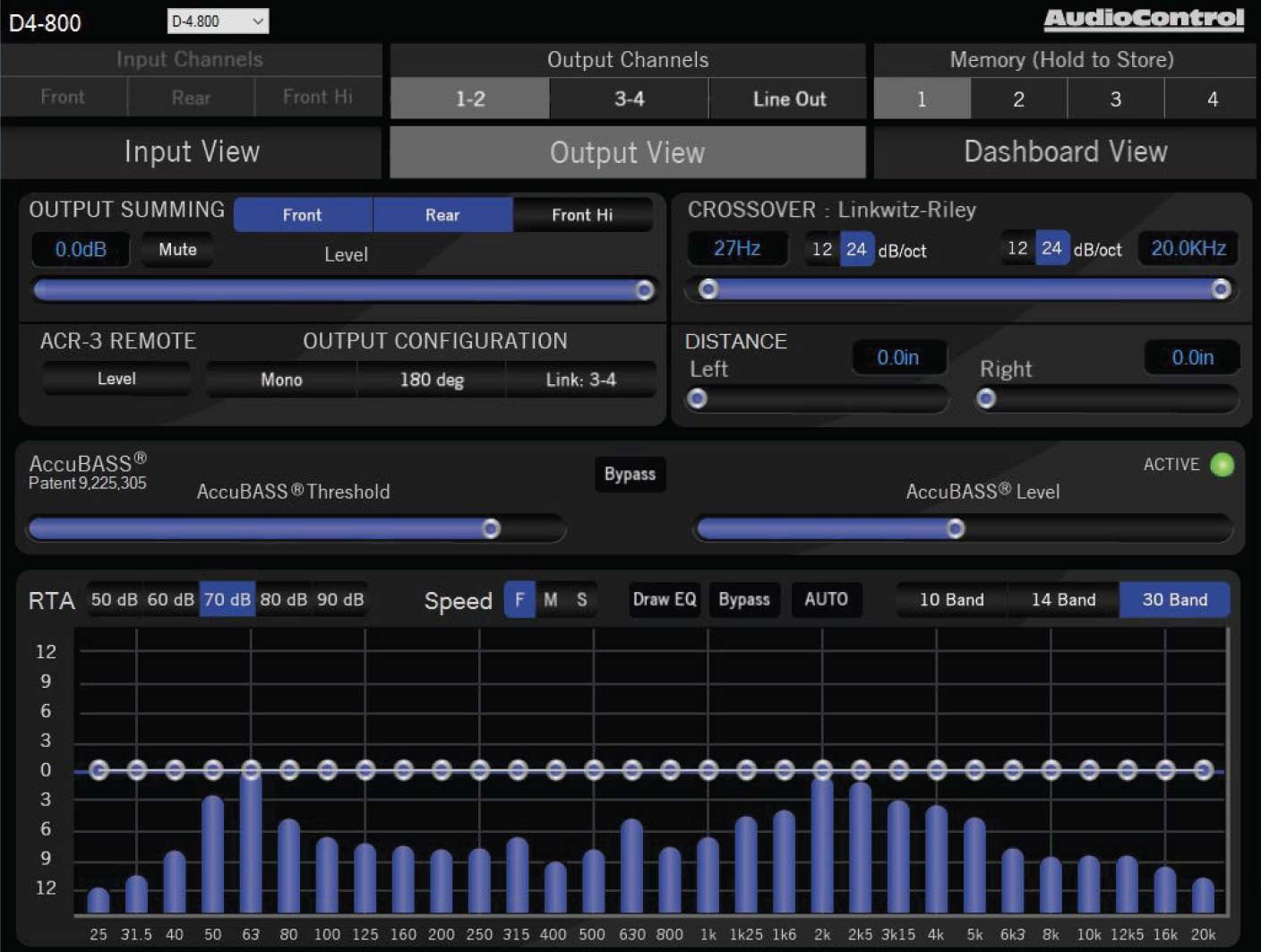Activate the AUTO EQ function
The width and height of the screenshot is (1261, 952).
click(826, 600)
